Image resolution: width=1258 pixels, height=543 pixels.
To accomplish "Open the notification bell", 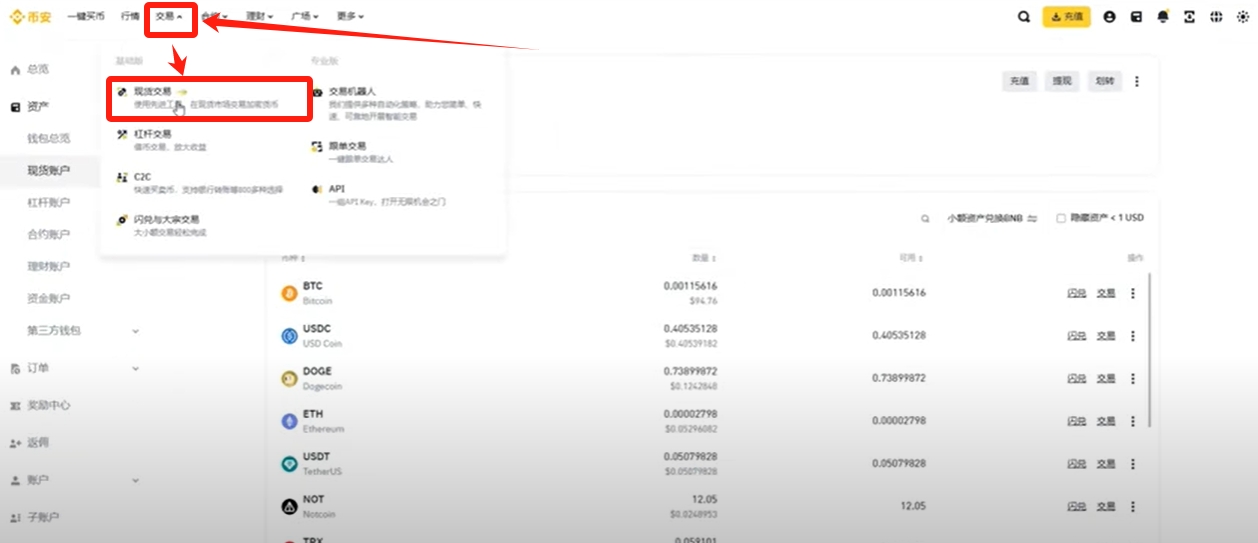I will (x=1163, y=17).
